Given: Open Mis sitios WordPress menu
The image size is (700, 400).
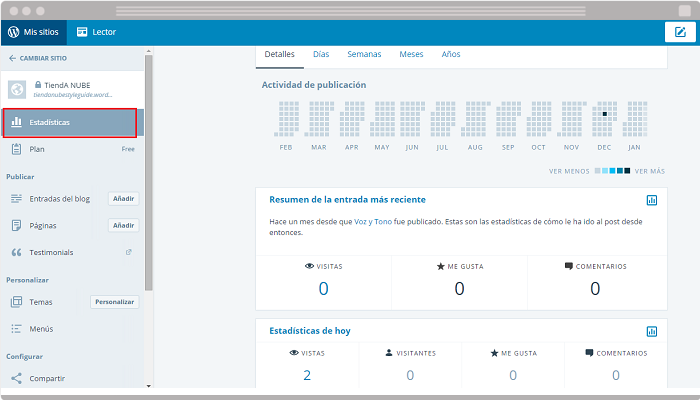Looking at the screenshot, I should [34, 32].
